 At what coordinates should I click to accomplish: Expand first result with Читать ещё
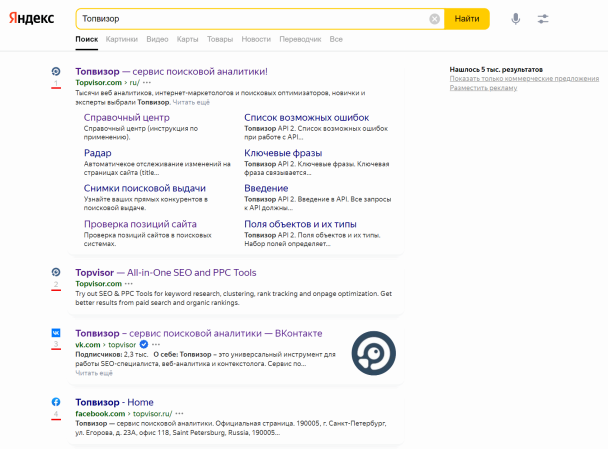(191, 102)
